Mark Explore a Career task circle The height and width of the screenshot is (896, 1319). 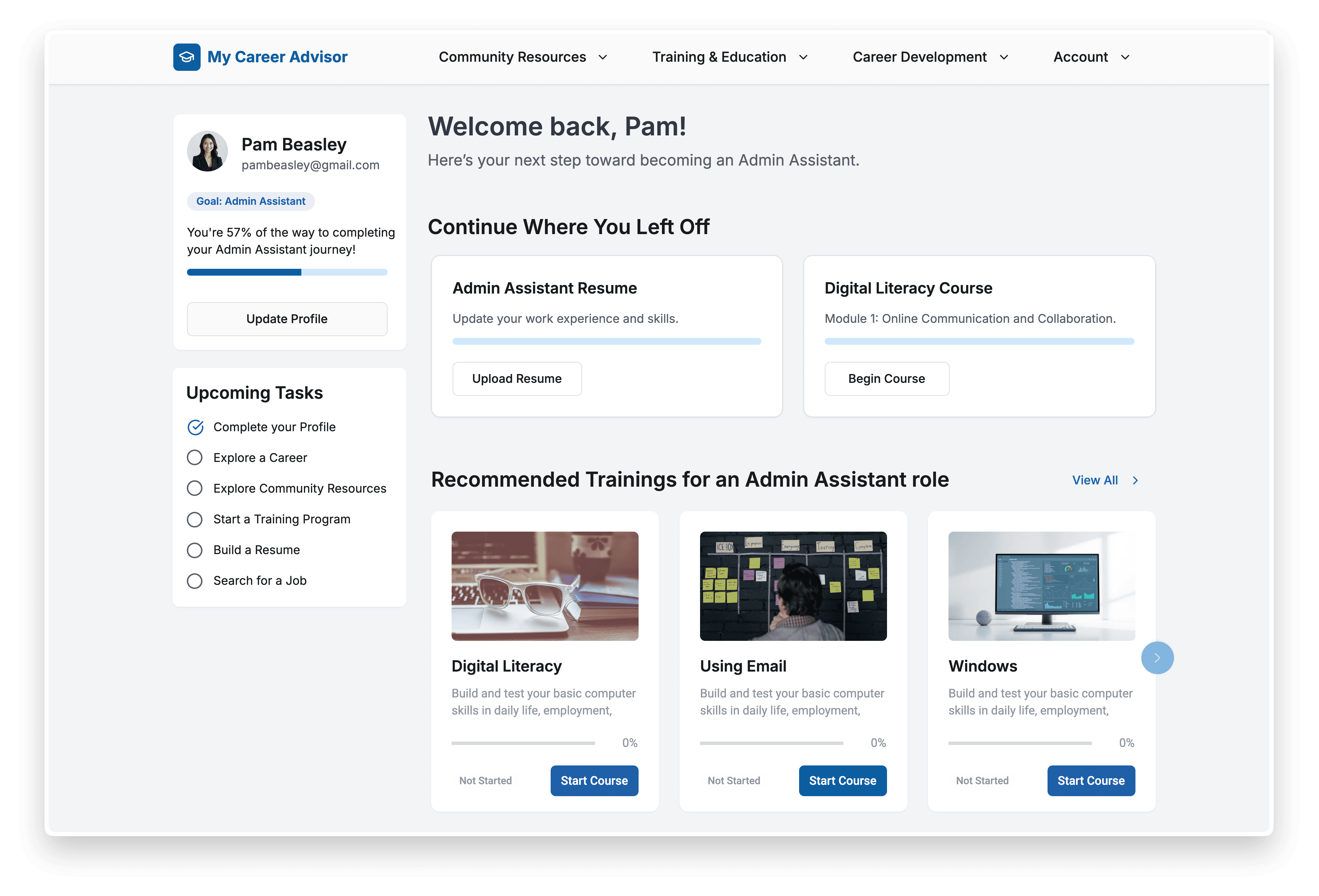195,458
